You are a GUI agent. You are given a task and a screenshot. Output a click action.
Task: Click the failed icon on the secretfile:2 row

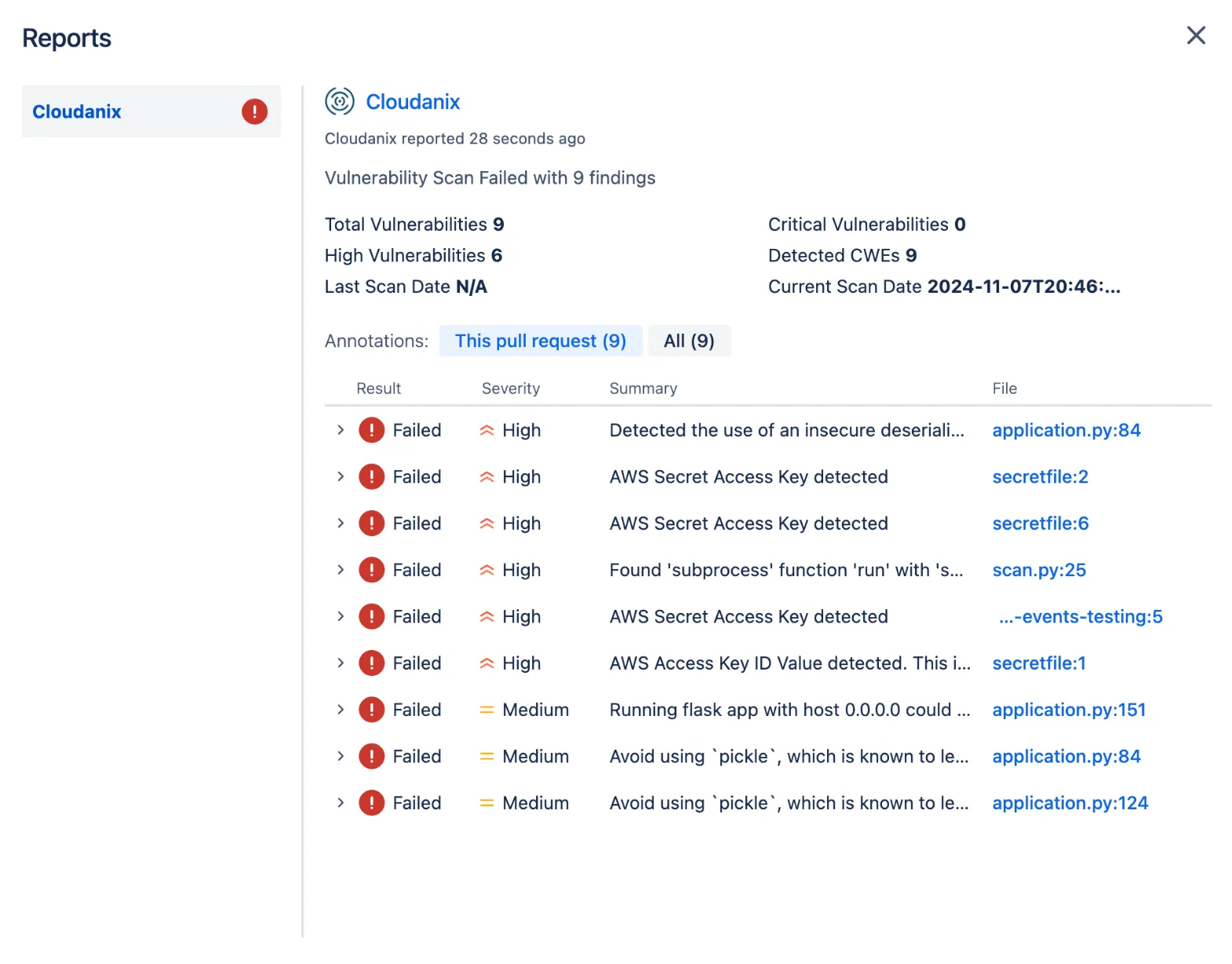coord(371,477)
